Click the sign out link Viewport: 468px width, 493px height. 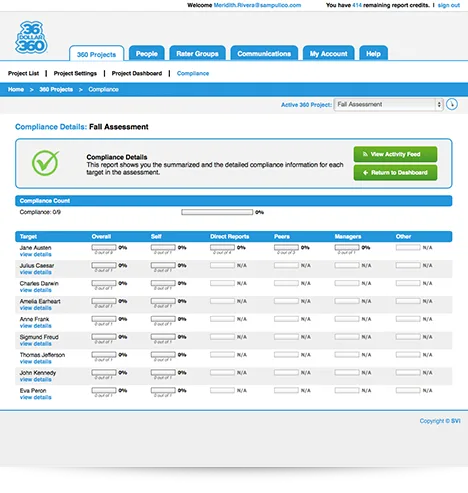tap(449, 5)
